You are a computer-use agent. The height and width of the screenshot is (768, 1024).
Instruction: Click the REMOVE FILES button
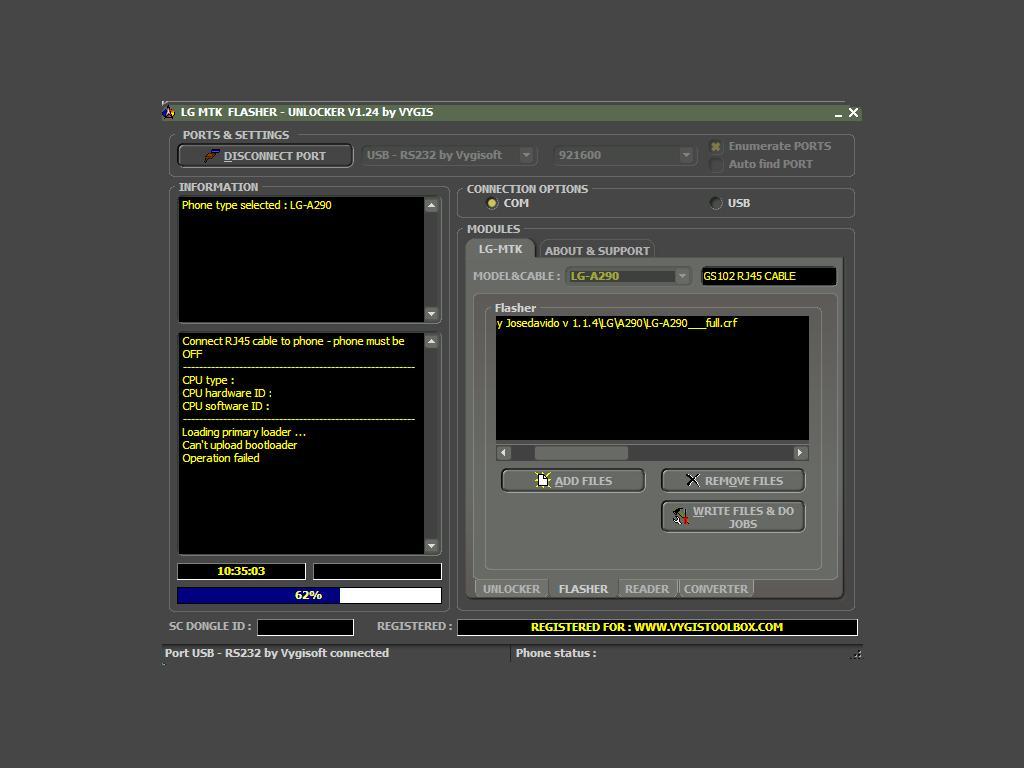click(733, 481)
